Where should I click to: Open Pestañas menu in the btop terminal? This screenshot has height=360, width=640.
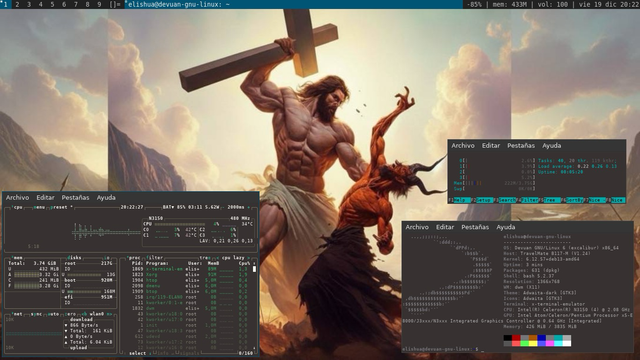point(76,198)
